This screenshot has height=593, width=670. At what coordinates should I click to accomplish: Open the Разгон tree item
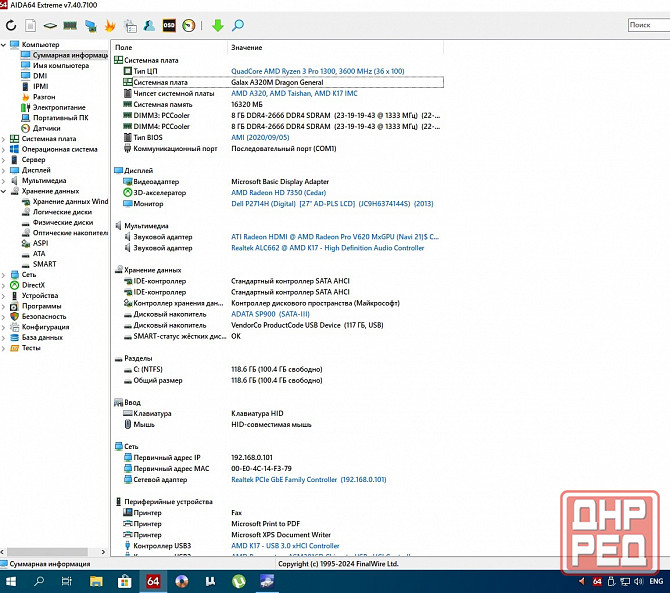tap(44, 97)
